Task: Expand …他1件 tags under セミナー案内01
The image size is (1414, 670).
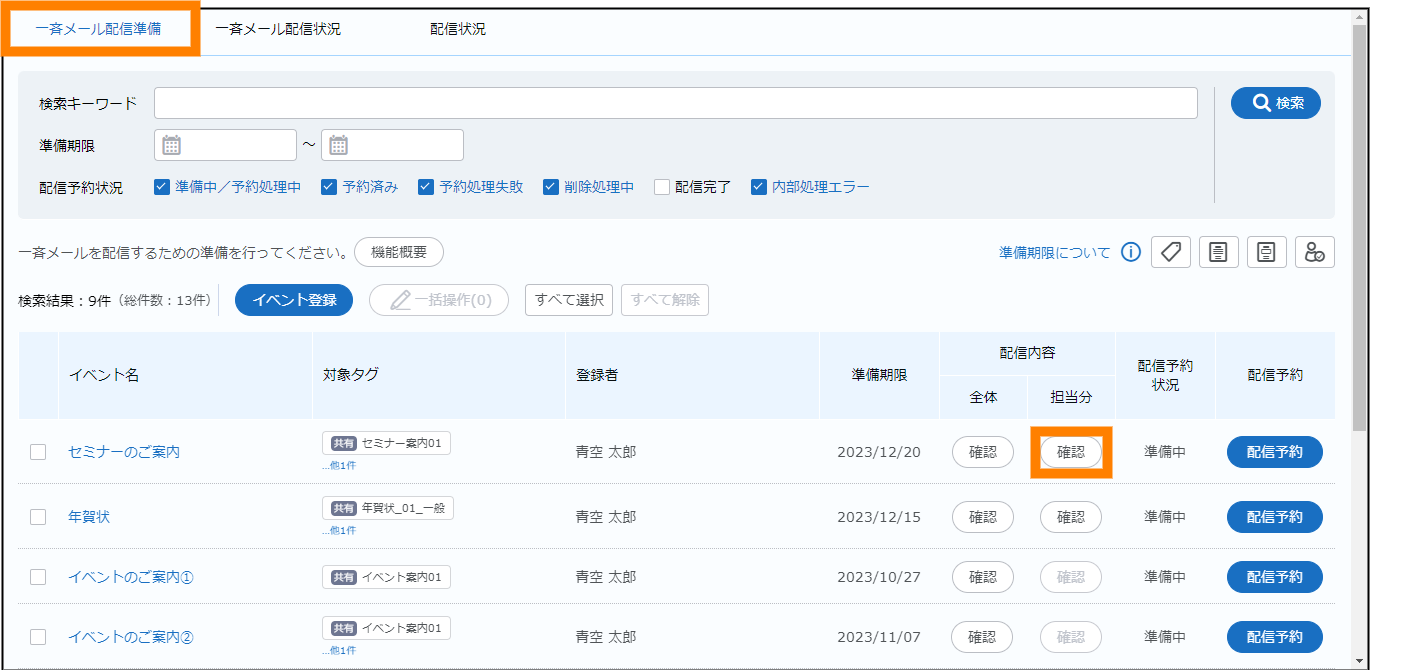Action: coord(338,465)
